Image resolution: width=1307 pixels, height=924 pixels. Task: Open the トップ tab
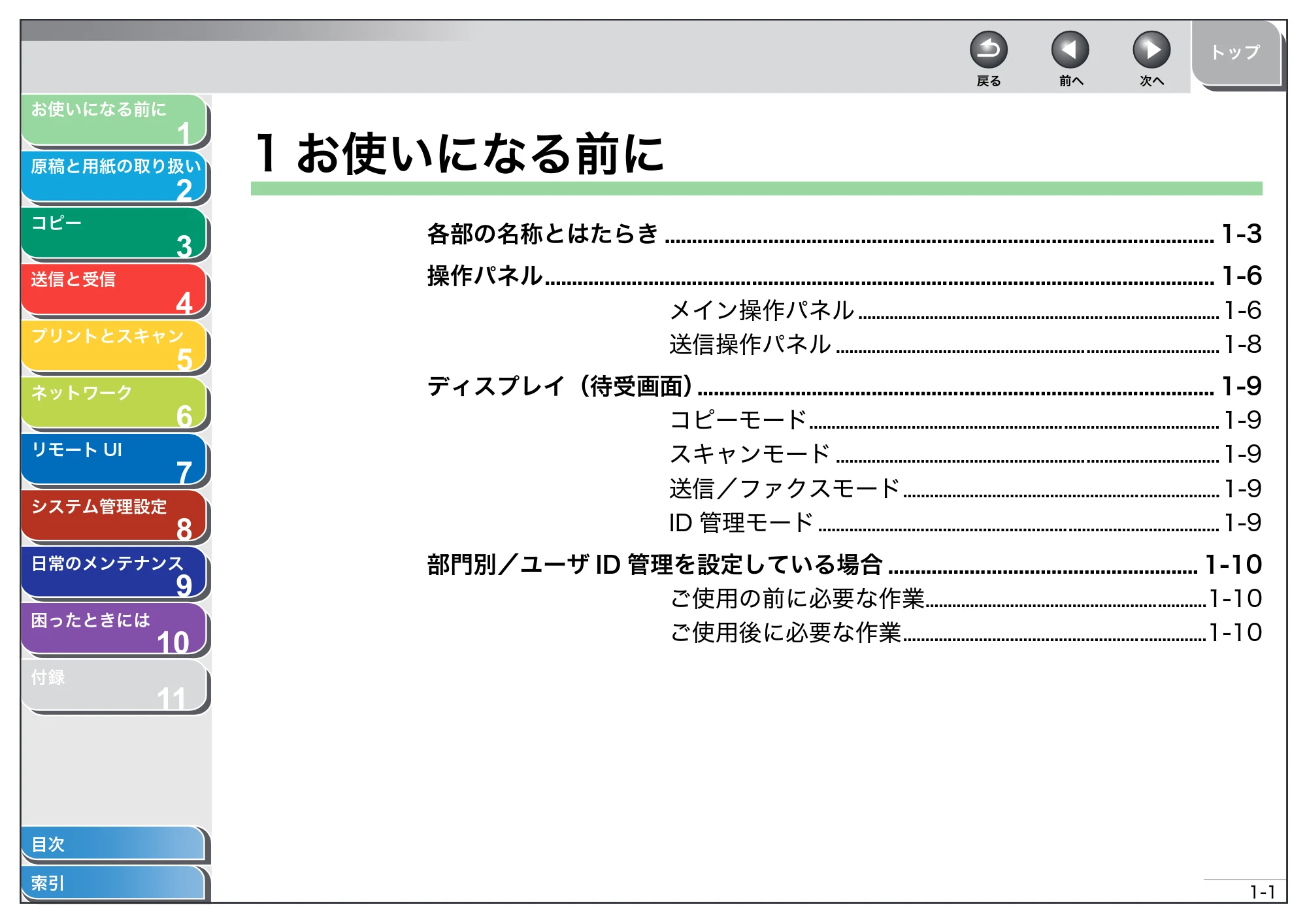1235,52
